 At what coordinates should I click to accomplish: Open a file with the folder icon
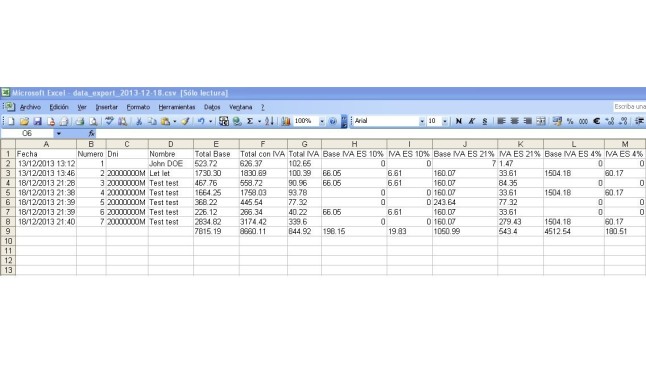24,121
